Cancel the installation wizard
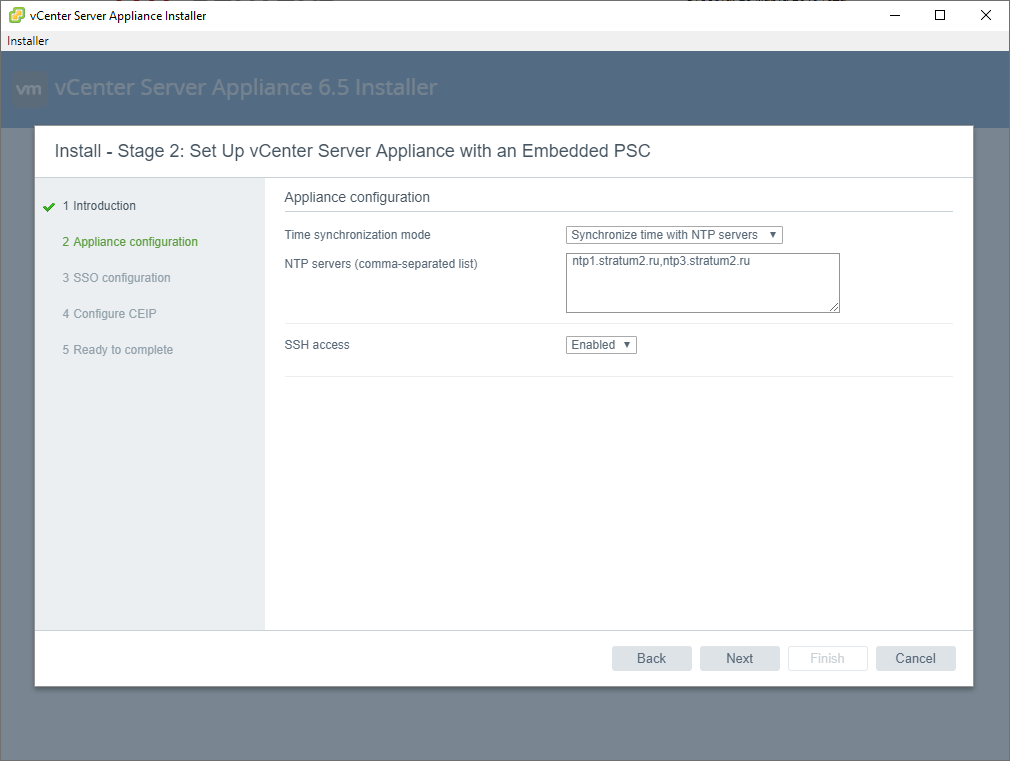The height and width of the screenshot is (761, 1010). 915,658
